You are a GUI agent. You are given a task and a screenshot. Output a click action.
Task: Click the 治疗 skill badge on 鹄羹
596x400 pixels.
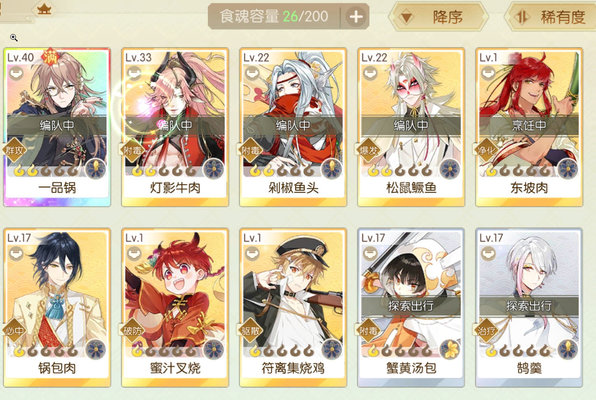point(486,330)
